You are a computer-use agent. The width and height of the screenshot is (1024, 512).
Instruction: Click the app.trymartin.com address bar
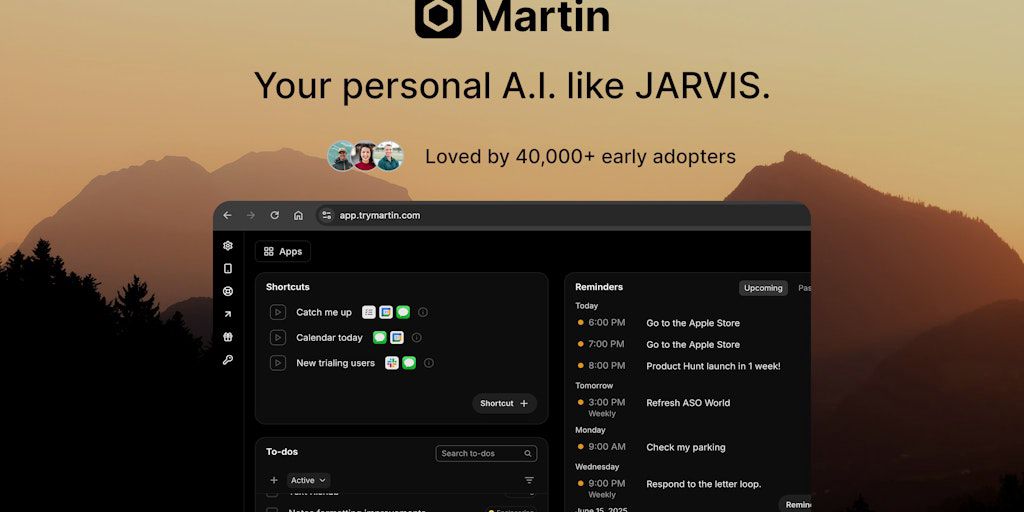click(562, 216)
